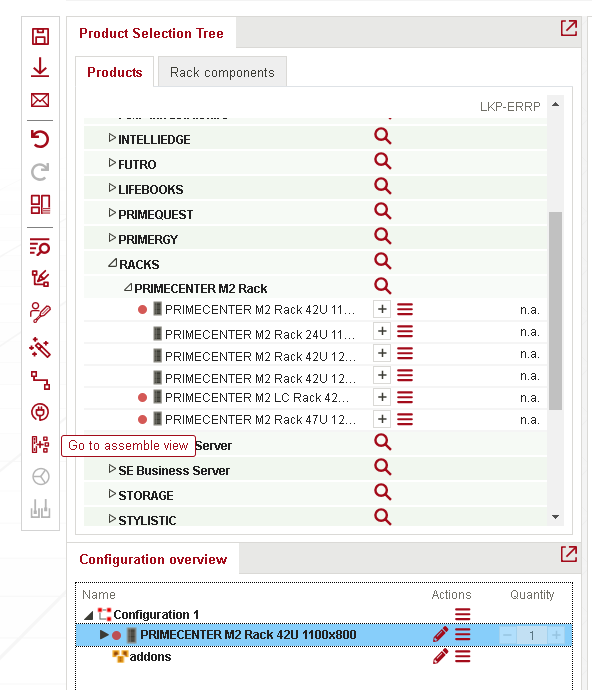Pop out the Product Selection Tree panel

click(x=569, y=28)
